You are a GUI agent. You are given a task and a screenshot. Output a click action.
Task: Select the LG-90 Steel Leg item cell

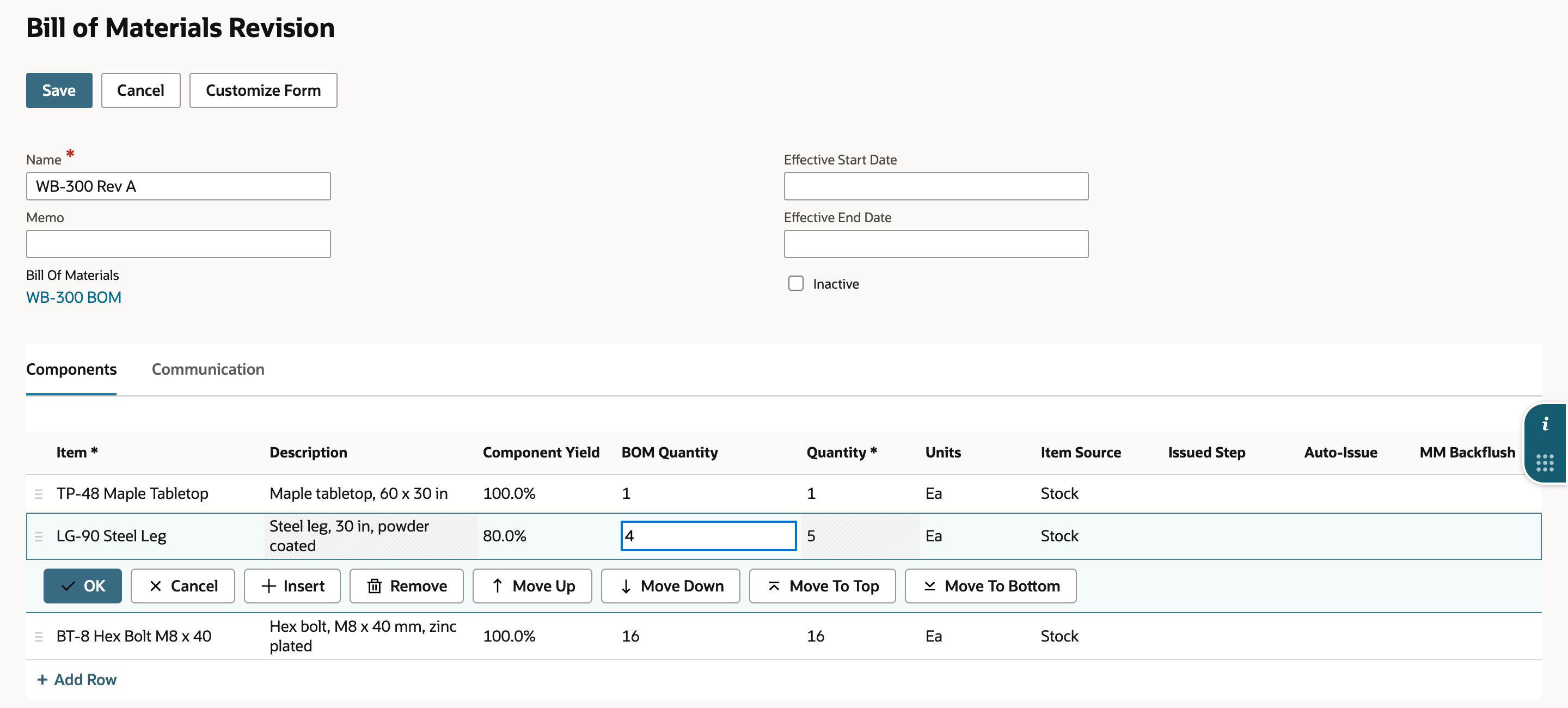click(x=111, y=536)
